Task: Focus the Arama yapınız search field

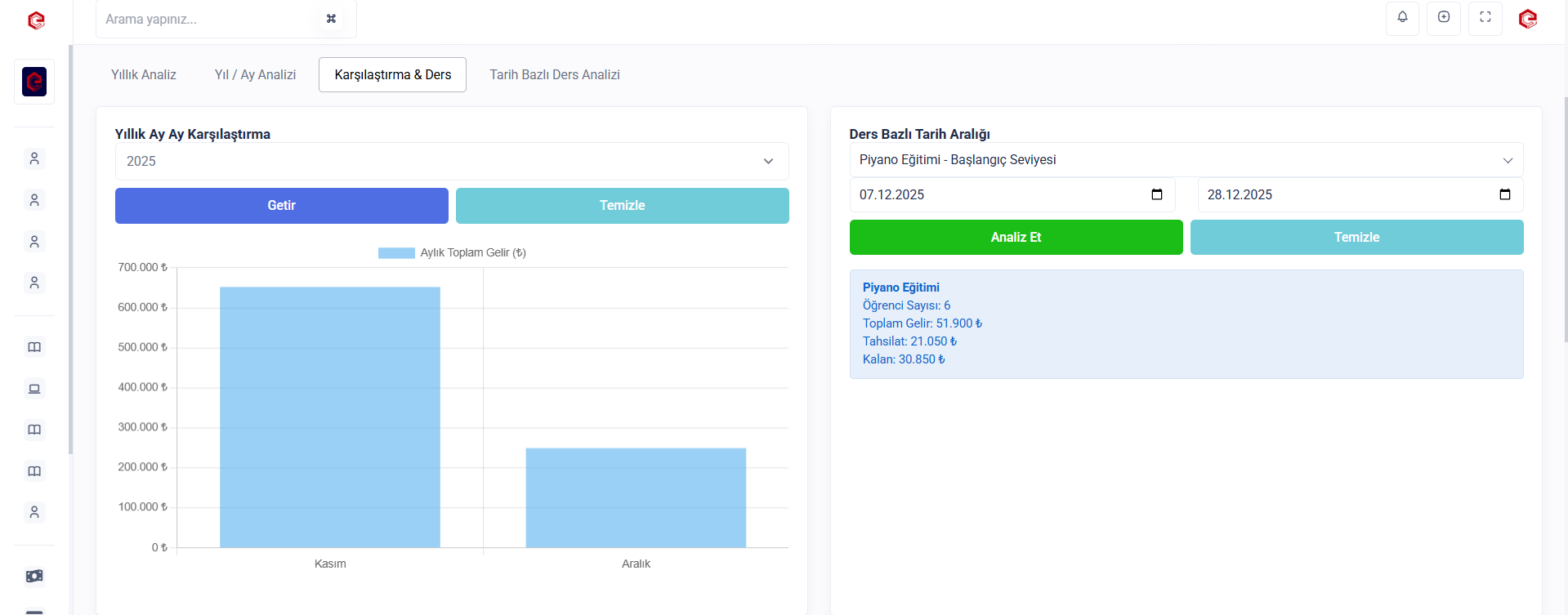Action: [x=208, y=20]
